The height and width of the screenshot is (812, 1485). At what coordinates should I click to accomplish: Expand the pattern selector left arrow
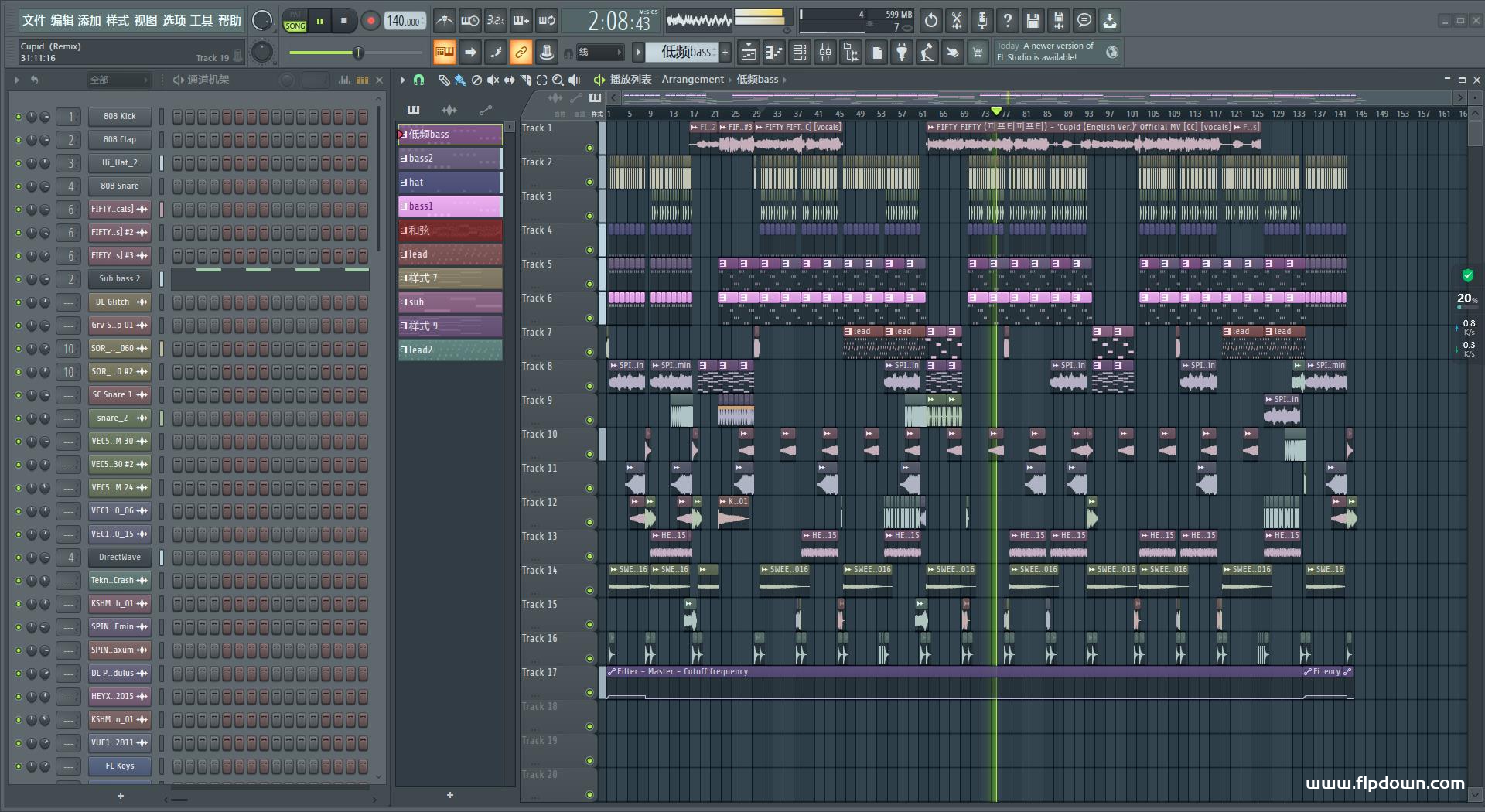(x=638, y=53)
